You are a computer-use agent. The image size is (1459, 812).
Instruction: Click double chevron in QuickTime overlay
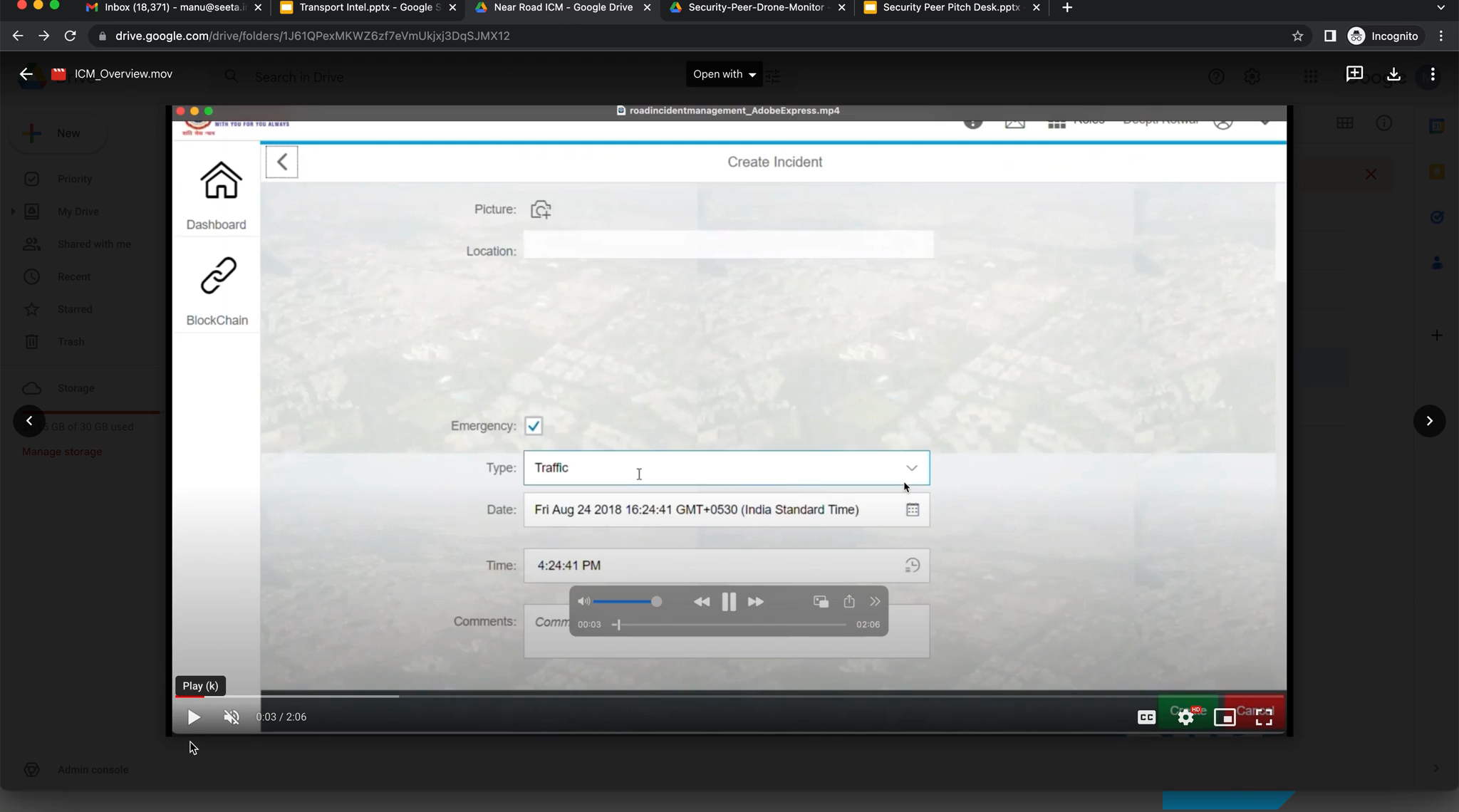click(x=875, y=602)
